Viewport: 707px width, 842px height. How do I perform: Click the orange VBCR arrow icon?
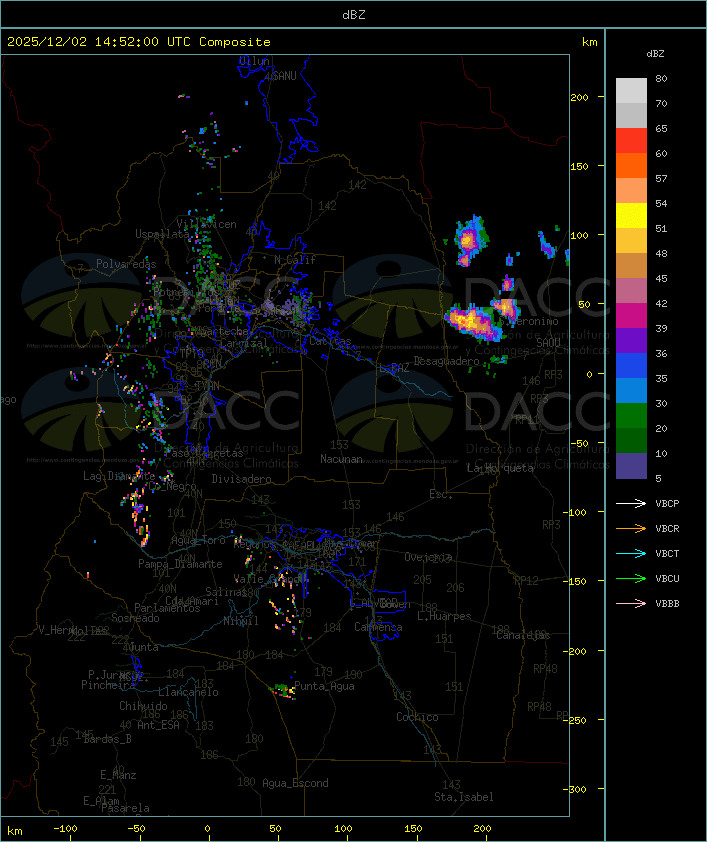pyautogui.click(x=631, y=528)
